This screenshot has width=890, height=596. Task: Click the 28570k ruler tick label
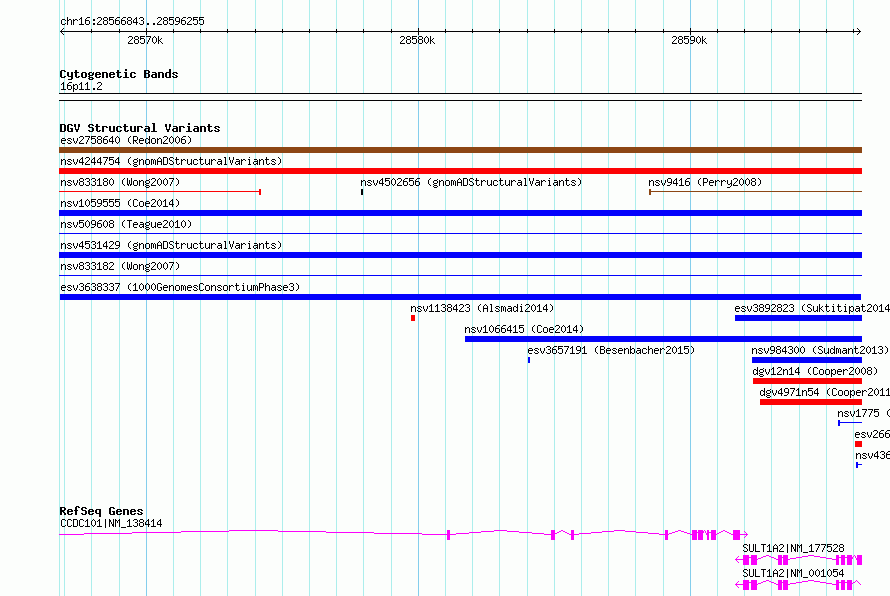[145, 40]
